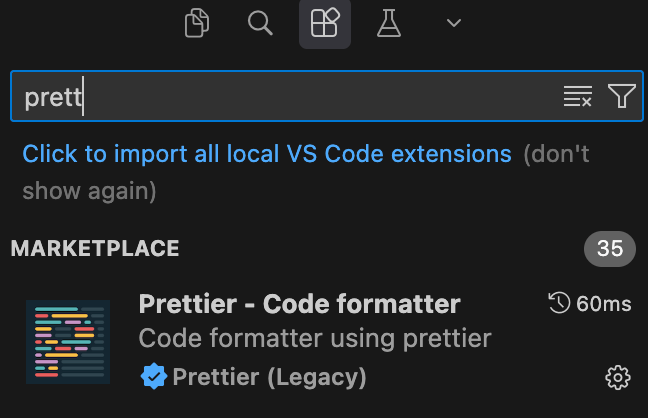Viewport: 648px width, 418px height.
Task: Click the Prettier extension logo thumbnail
Action: [x=68, y=342]
